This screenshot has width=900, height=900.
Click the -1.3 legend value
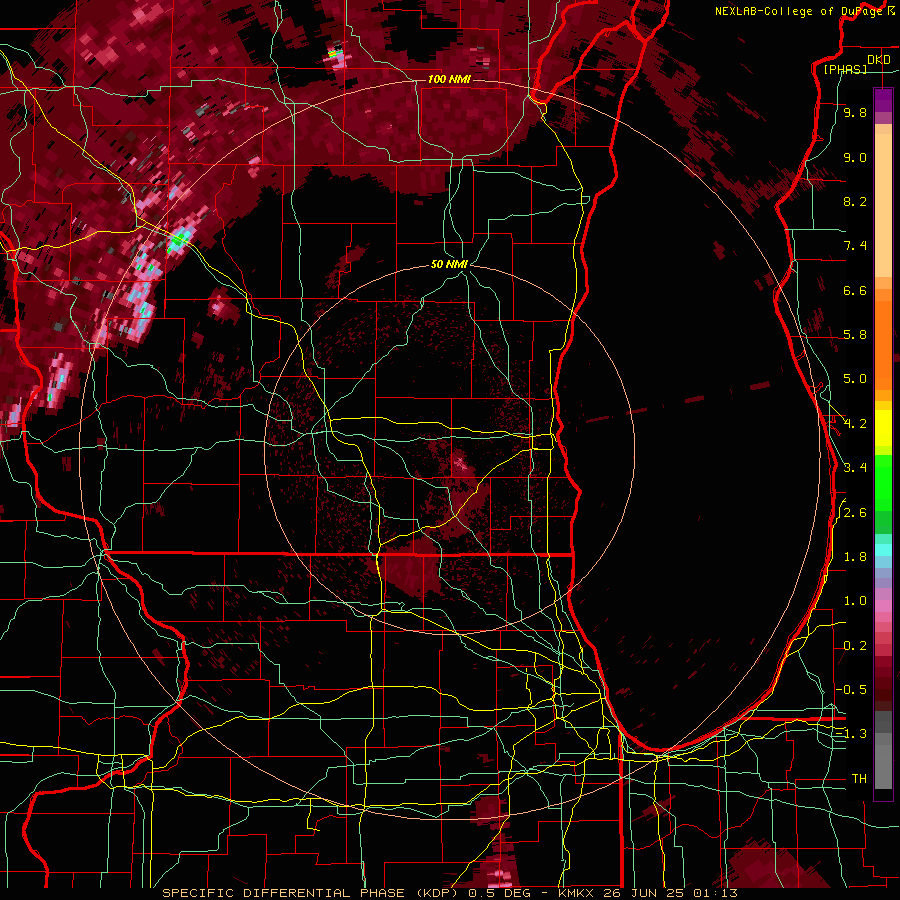pyautogui.click(x=852, y=734)
